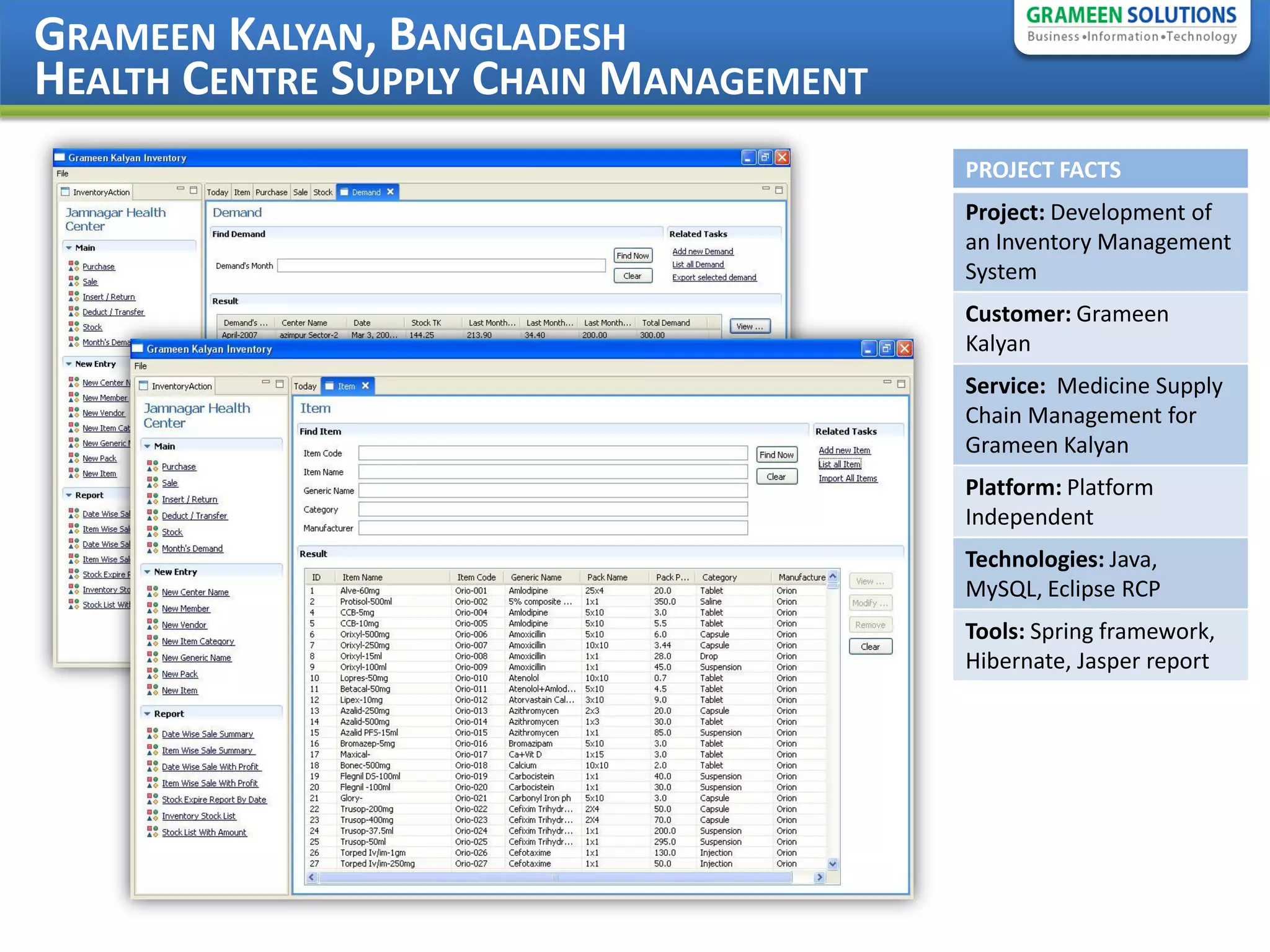Select the Sale tab in back window

300,192
